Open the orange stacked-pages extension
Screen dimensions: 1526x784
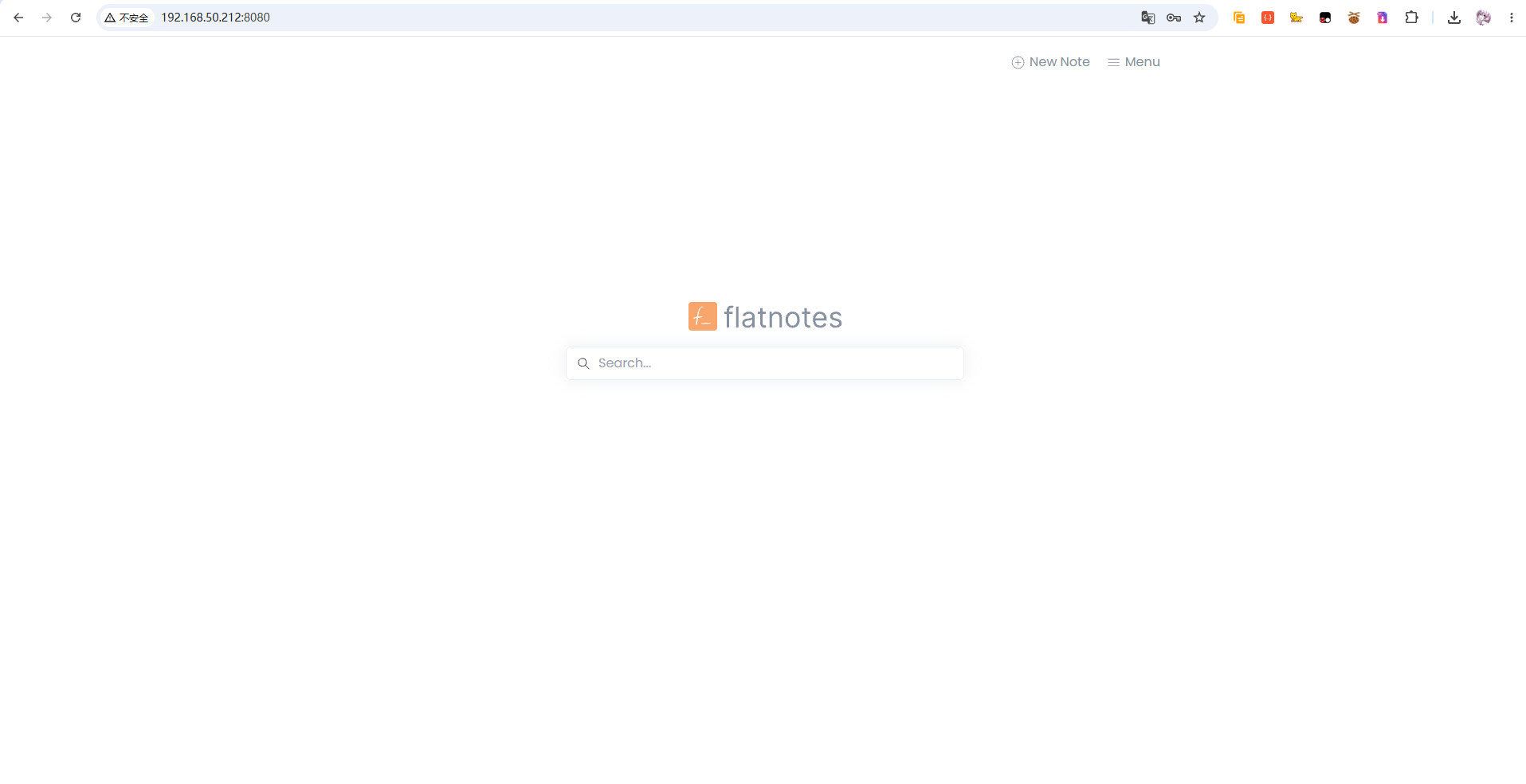coord(1239,18)
